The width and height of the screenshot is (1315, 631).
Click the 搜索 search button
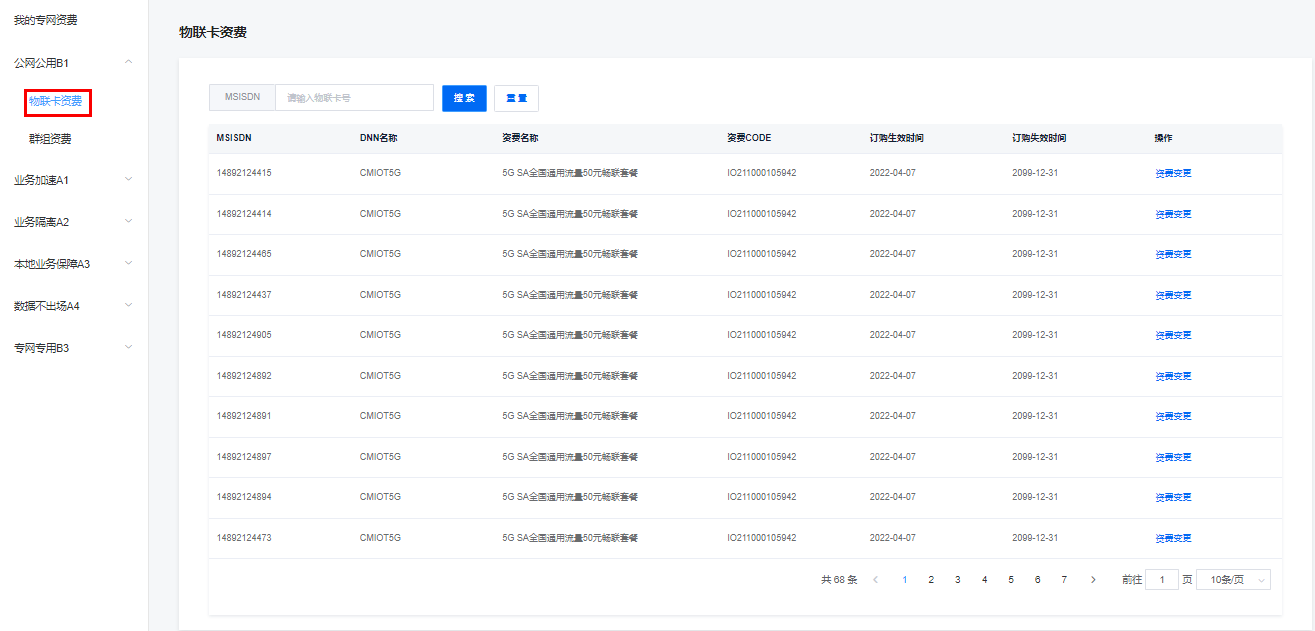[464, 98]
